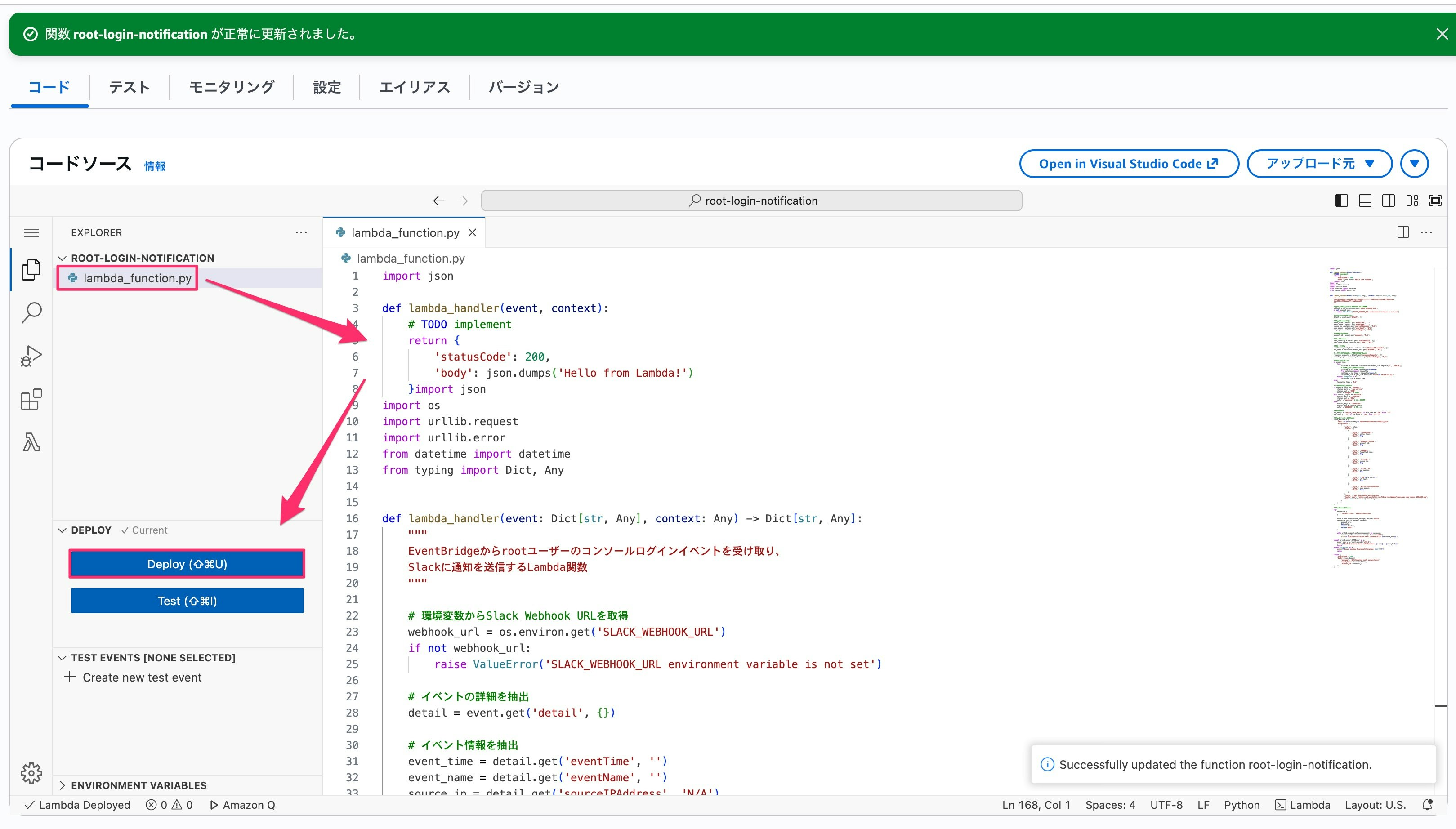Open the Search view in activity bar

[31, 312]
